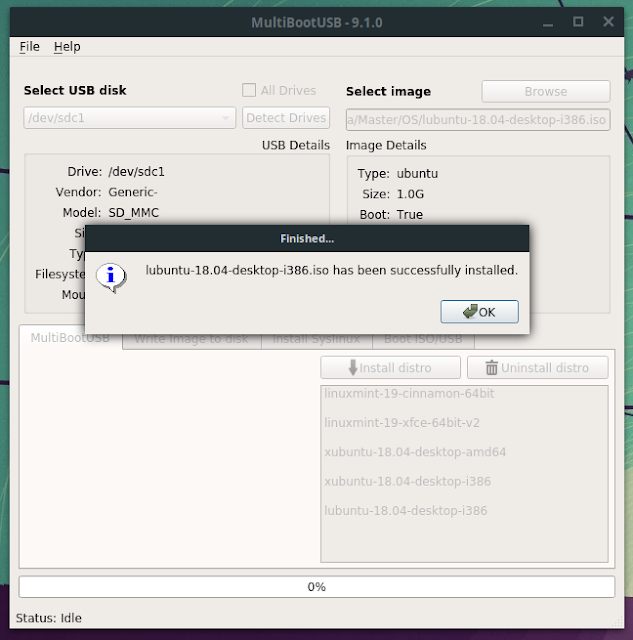633x640 pixels.
Task: Click the image Boot True value
Action: [x=410, y=215]
